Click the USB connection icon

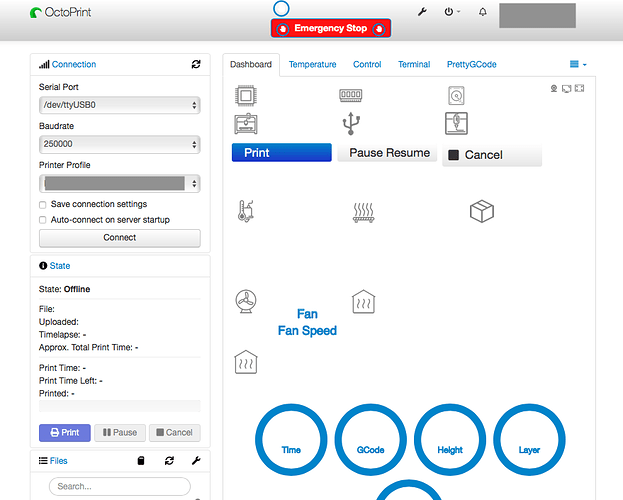point(351,124)
